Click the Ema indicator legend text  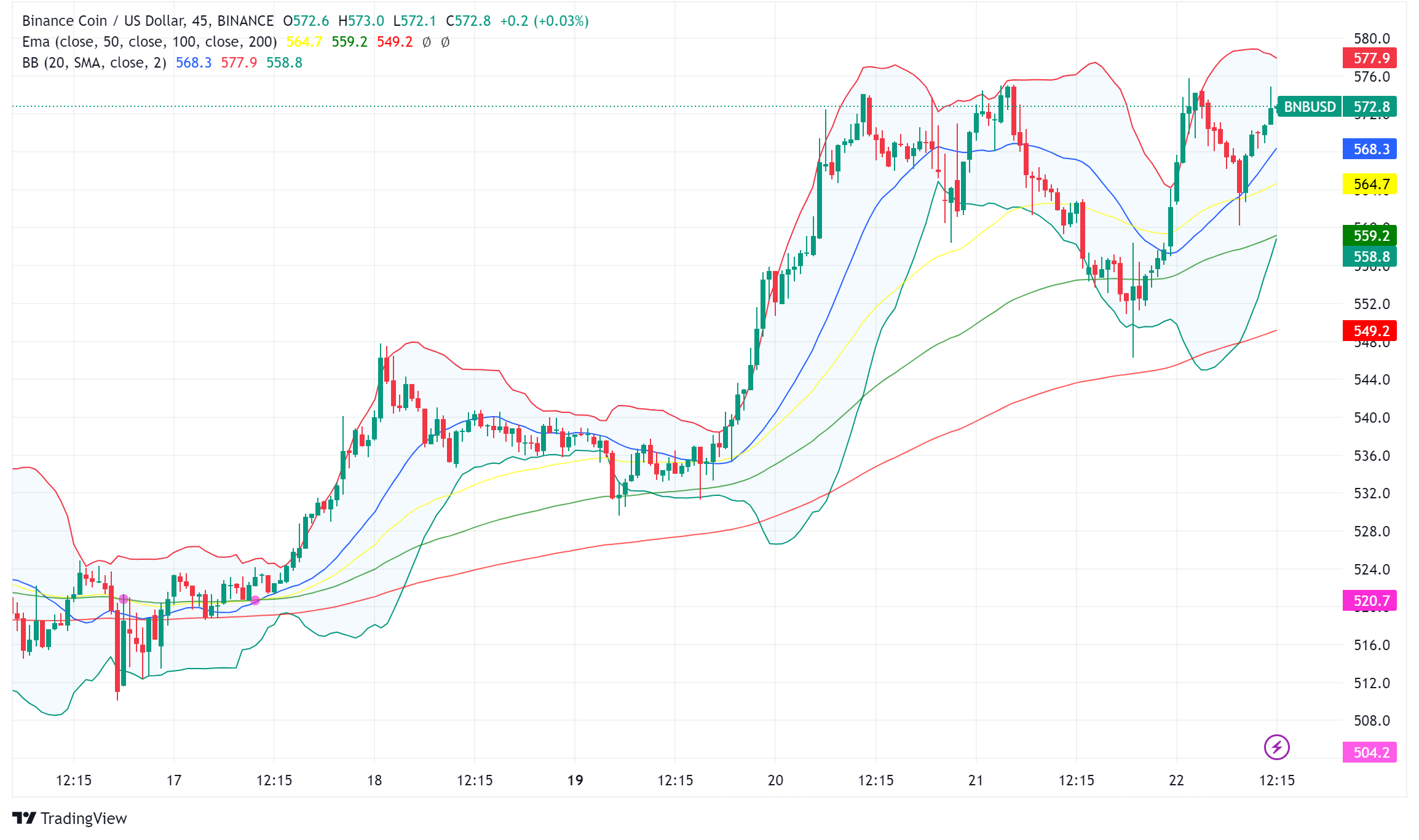click(x=149, y=42)
